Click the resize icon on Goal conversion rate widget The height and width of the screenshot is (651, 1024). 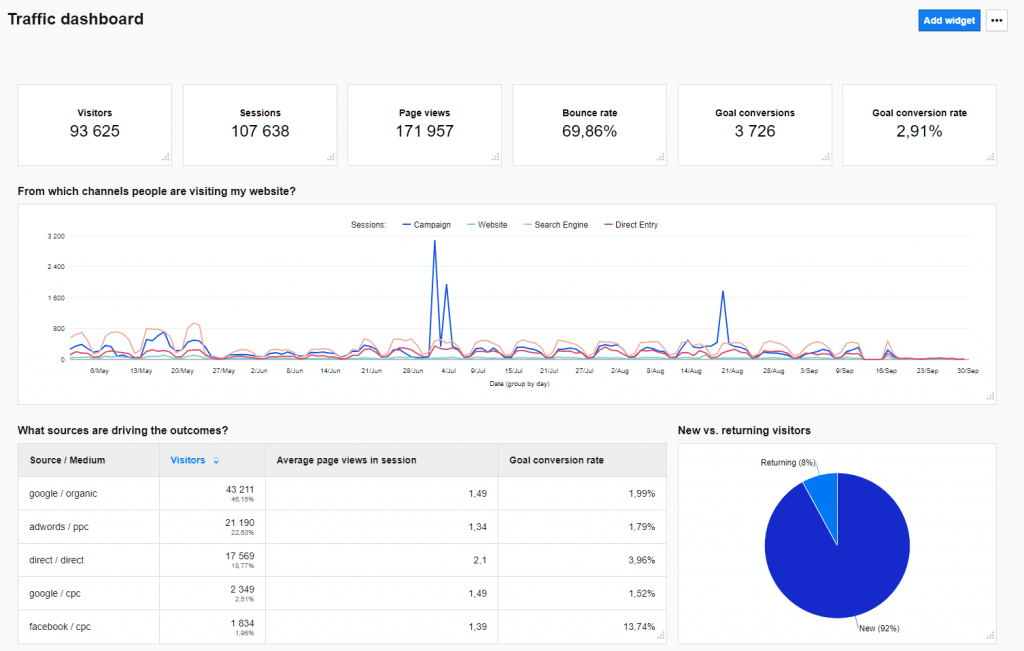[x=988, y=158]
